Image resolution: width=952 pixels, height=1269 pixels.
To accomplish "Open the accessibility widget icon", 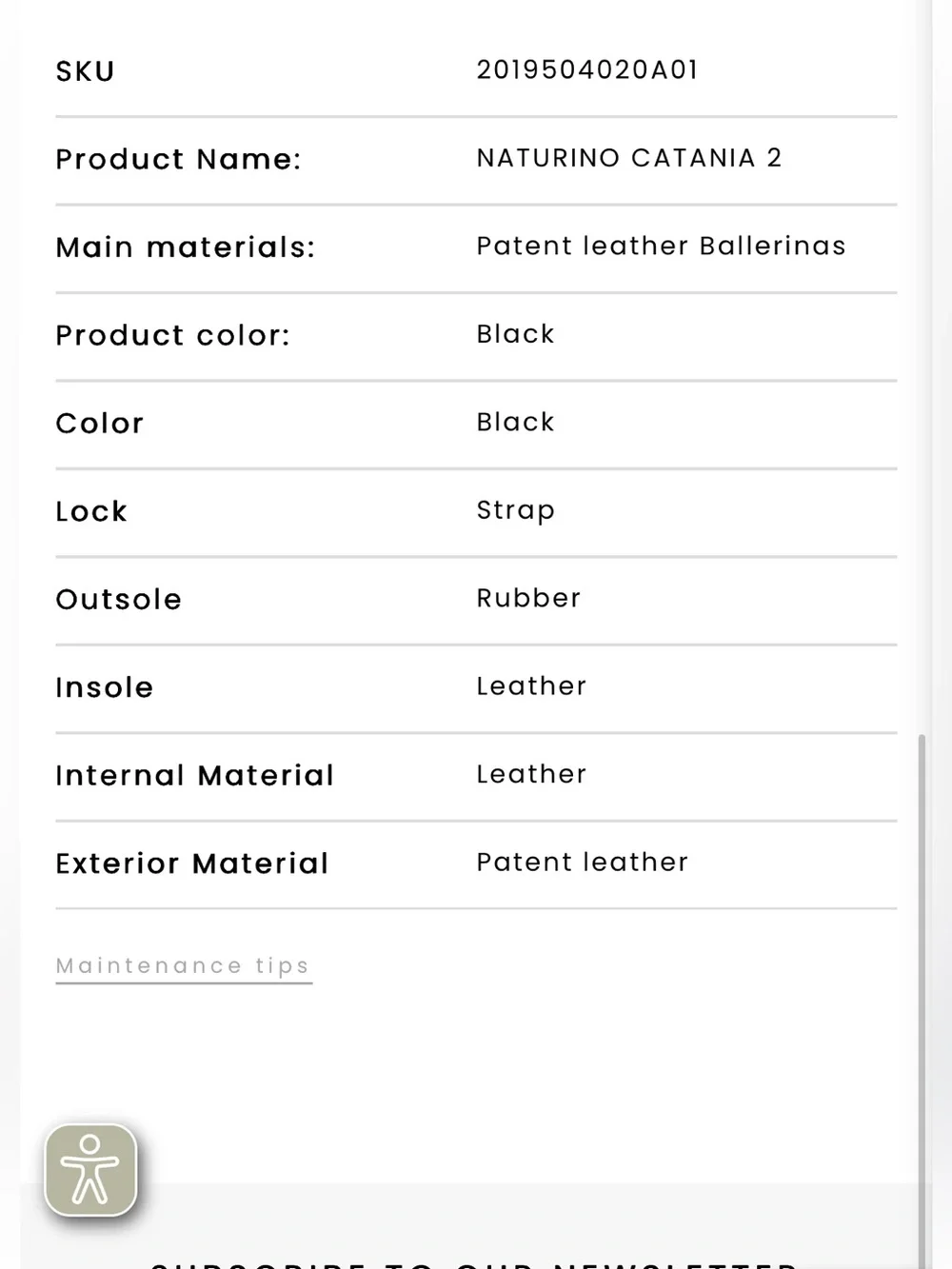I will 90,1170.
